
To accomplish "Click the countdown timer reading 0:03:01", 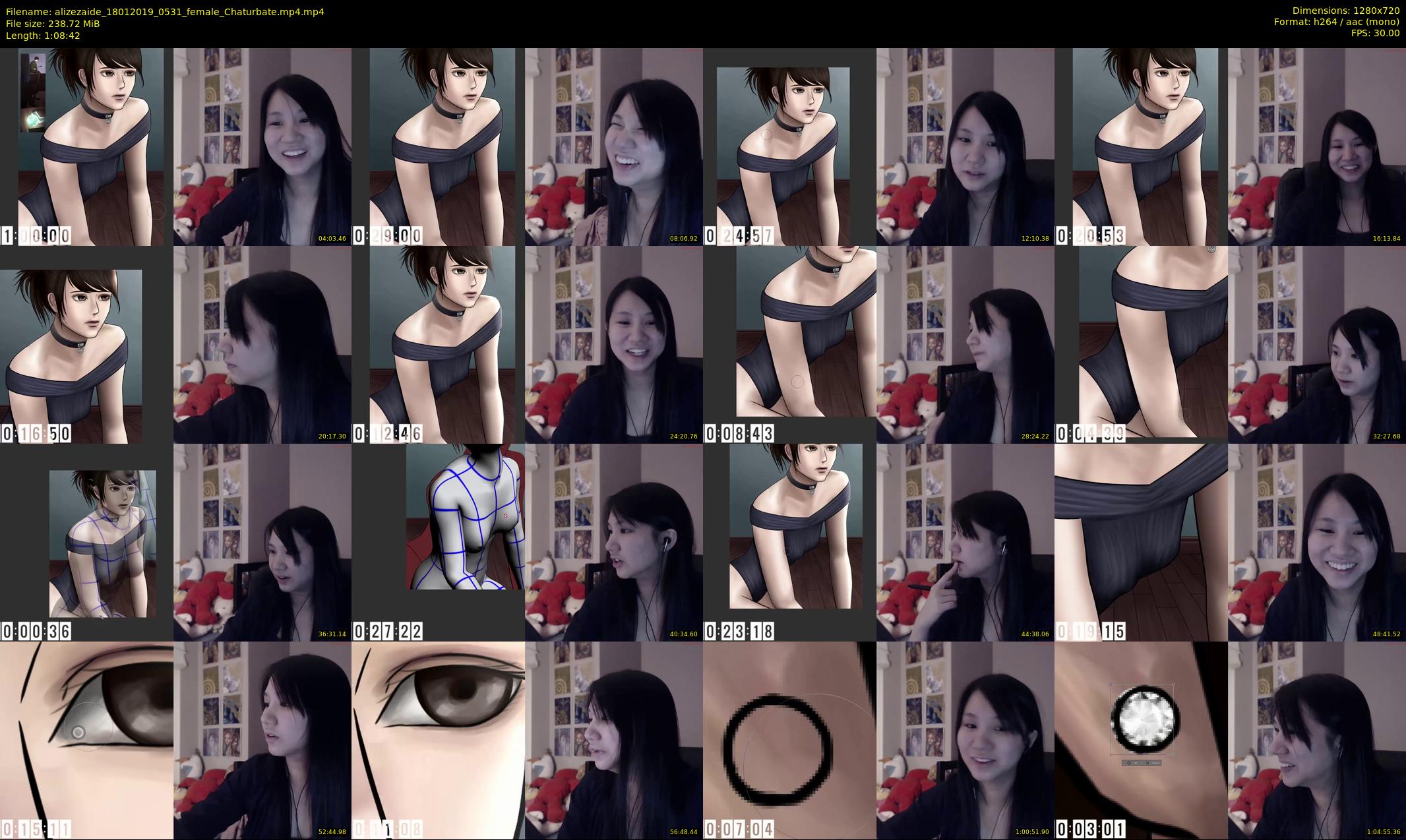I will click(x=1090, y=828).
